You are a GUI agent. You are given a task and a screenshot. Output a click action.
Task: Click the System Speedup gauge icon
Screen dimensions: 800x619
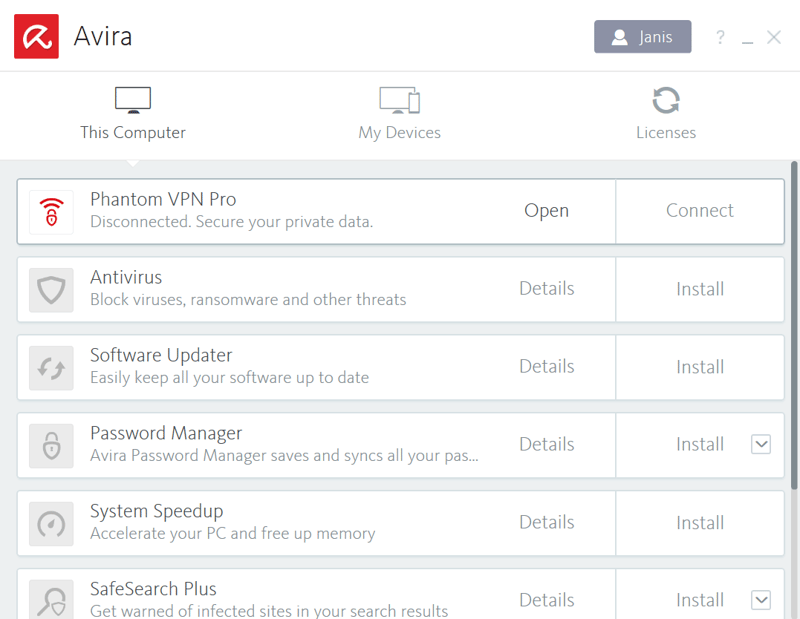pos(51,524)
